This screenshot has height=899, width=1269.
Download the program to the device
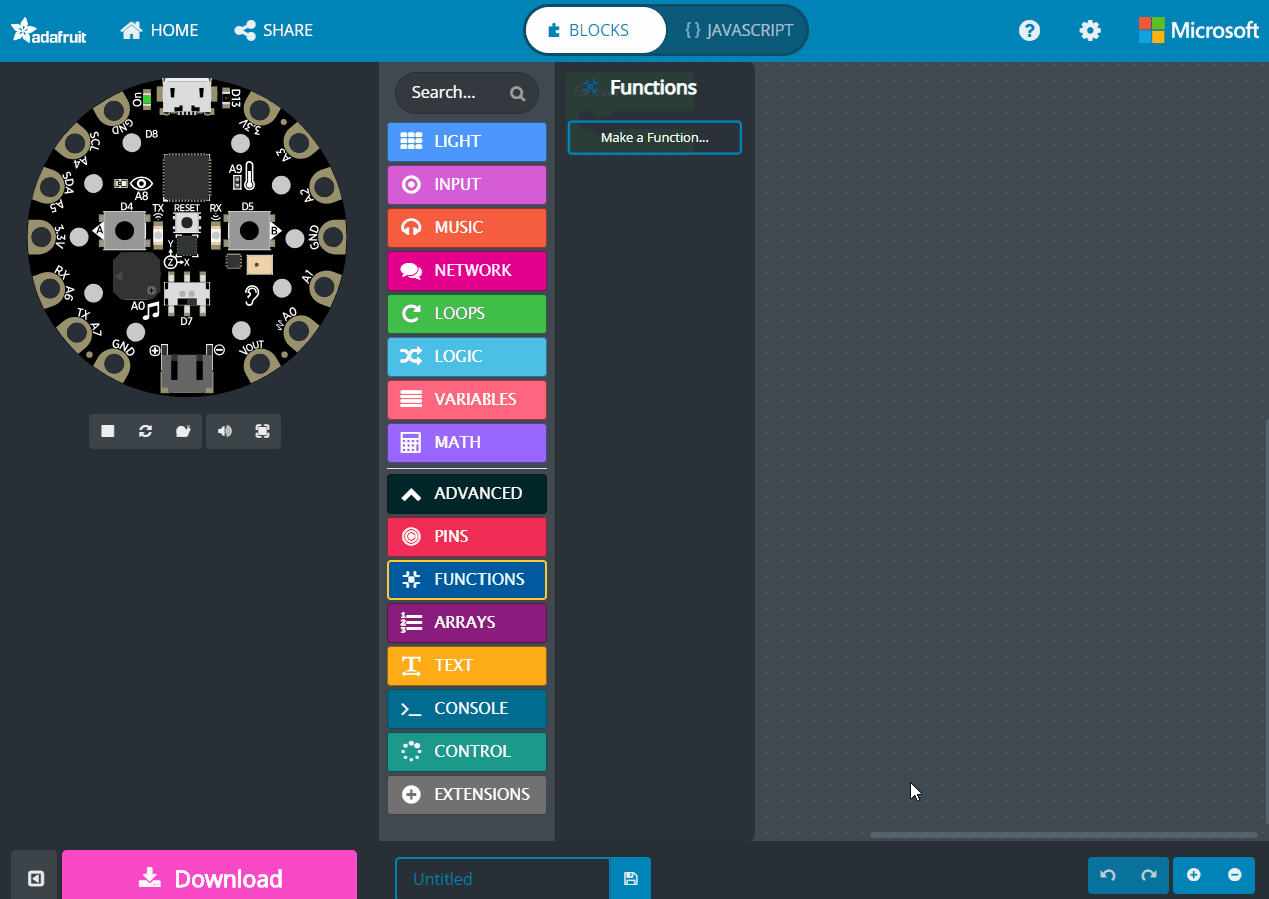[x=209, y=878]
